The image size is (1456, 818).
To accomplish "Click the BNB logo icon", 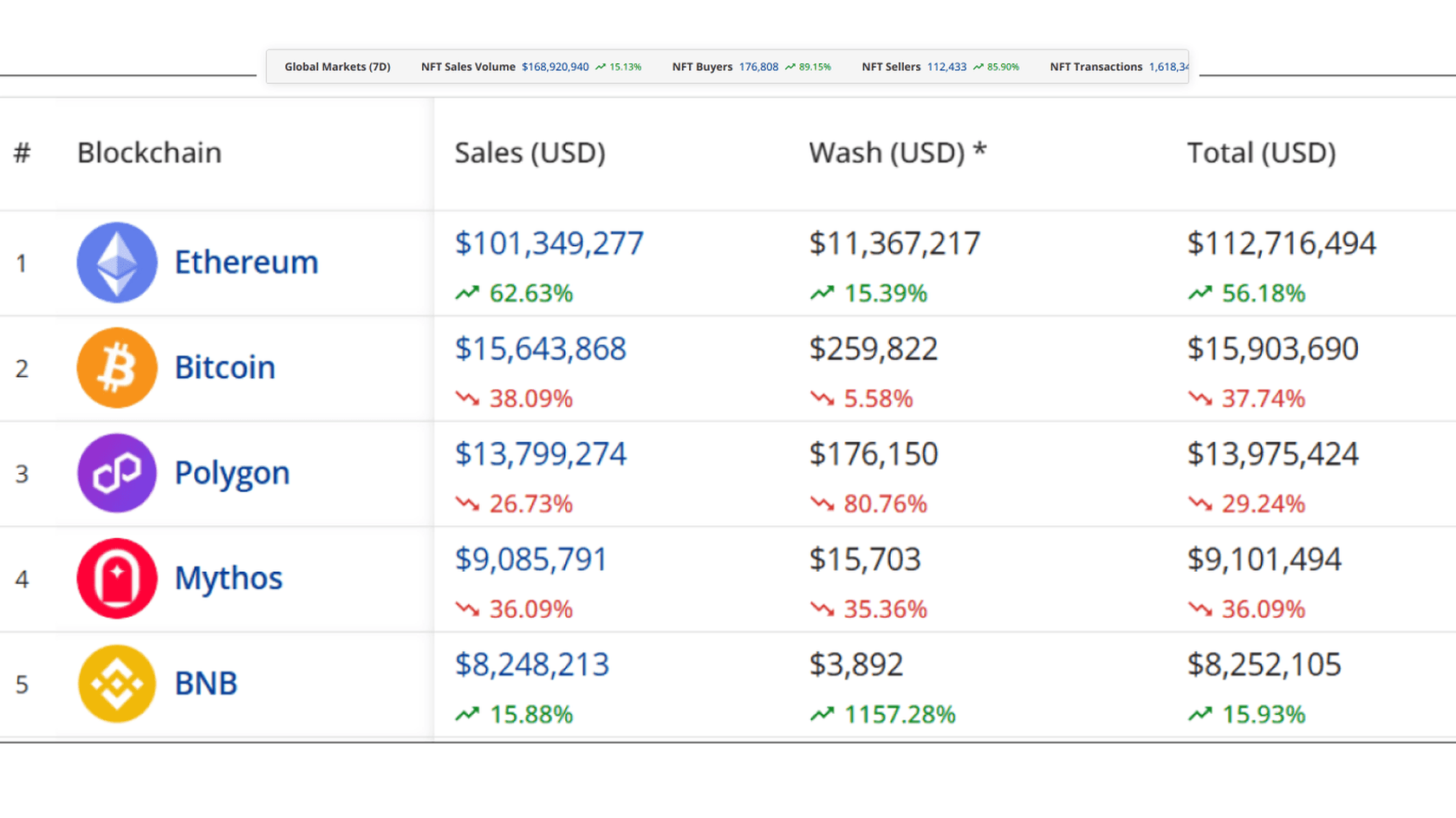I will coord(117,684).
